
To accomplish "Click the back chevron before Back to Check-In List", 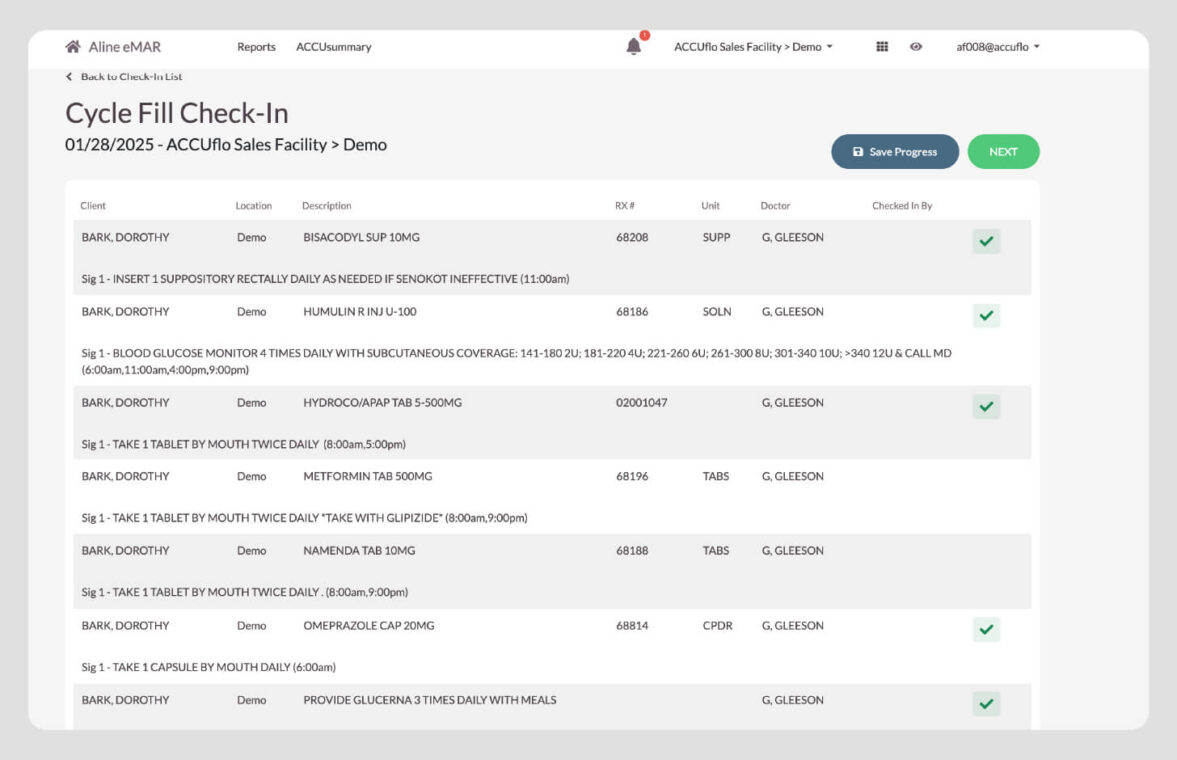I will coord(68,76).
